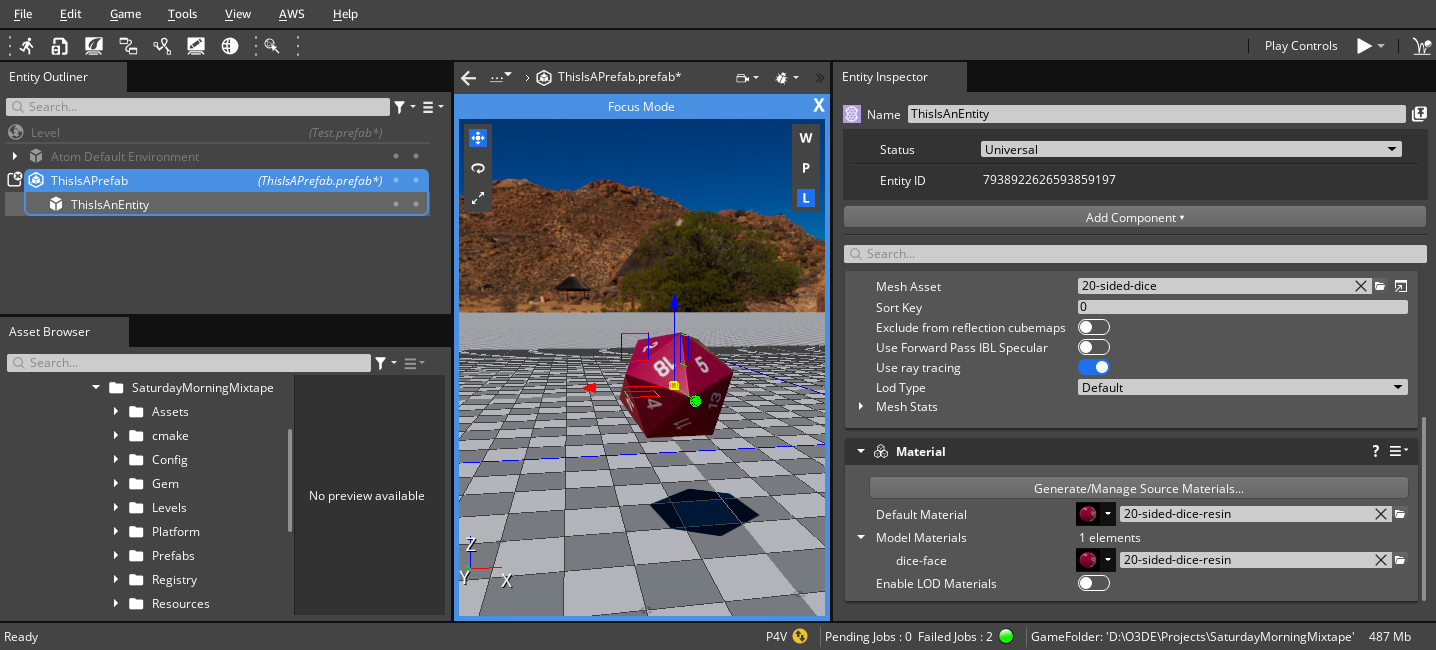The width and height of the screenshot is (1436, 650).
Task: Select the viewport rotate tool
Action: click(478, 168)
